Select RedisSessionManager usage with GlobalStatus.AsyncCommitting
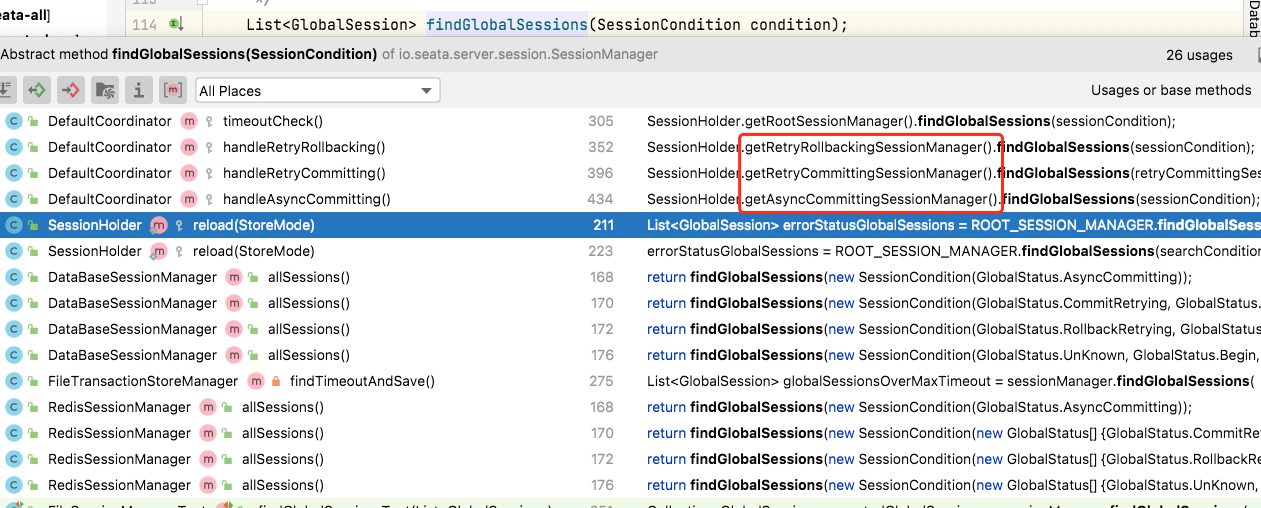 [x=630, y=407]
